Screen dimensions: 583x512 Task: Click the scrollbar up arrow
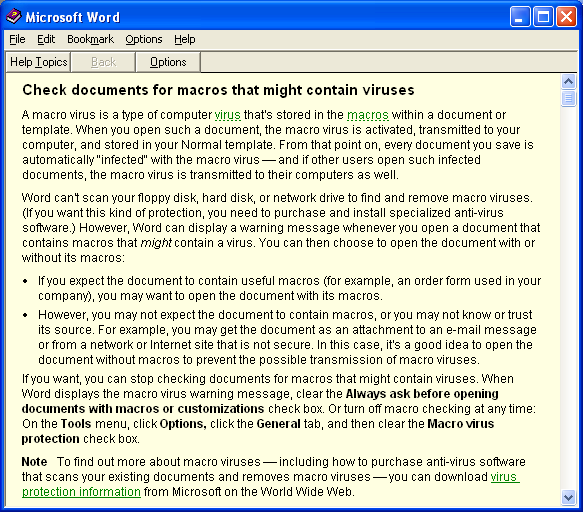tap(568, 81)
